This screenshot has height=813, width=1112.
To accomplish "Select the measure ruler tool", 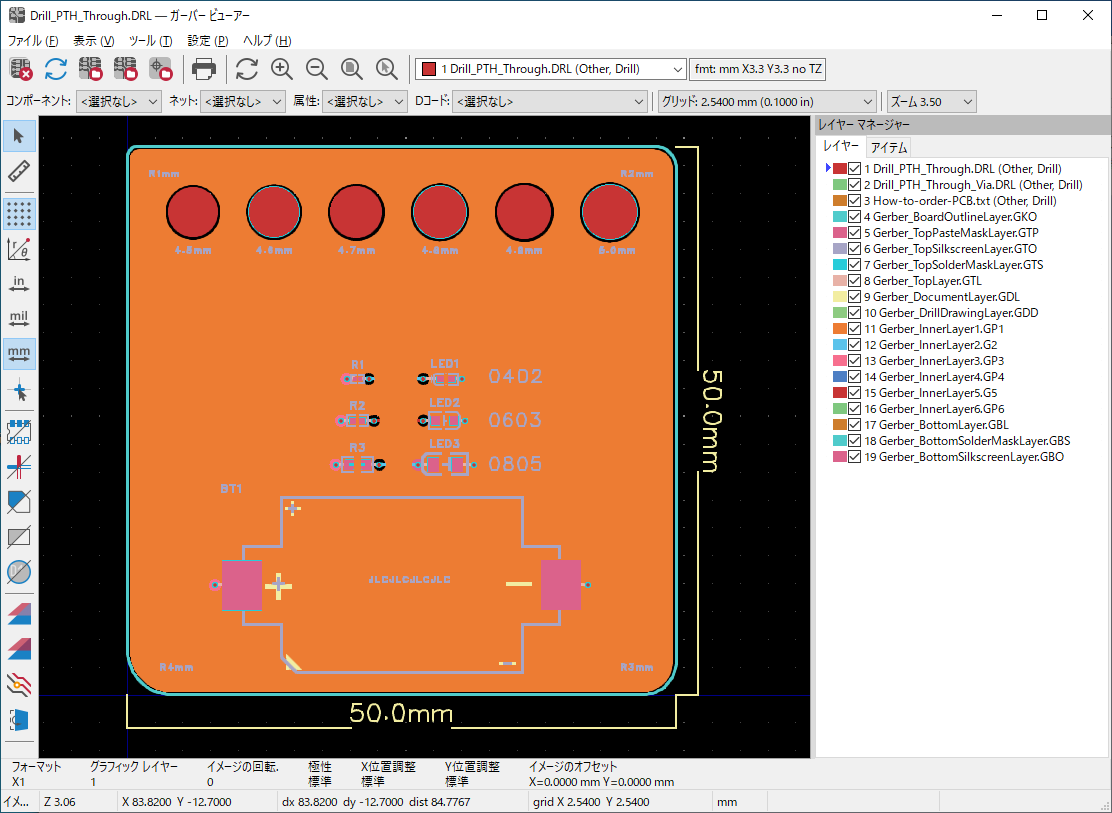I will [19, 171].
